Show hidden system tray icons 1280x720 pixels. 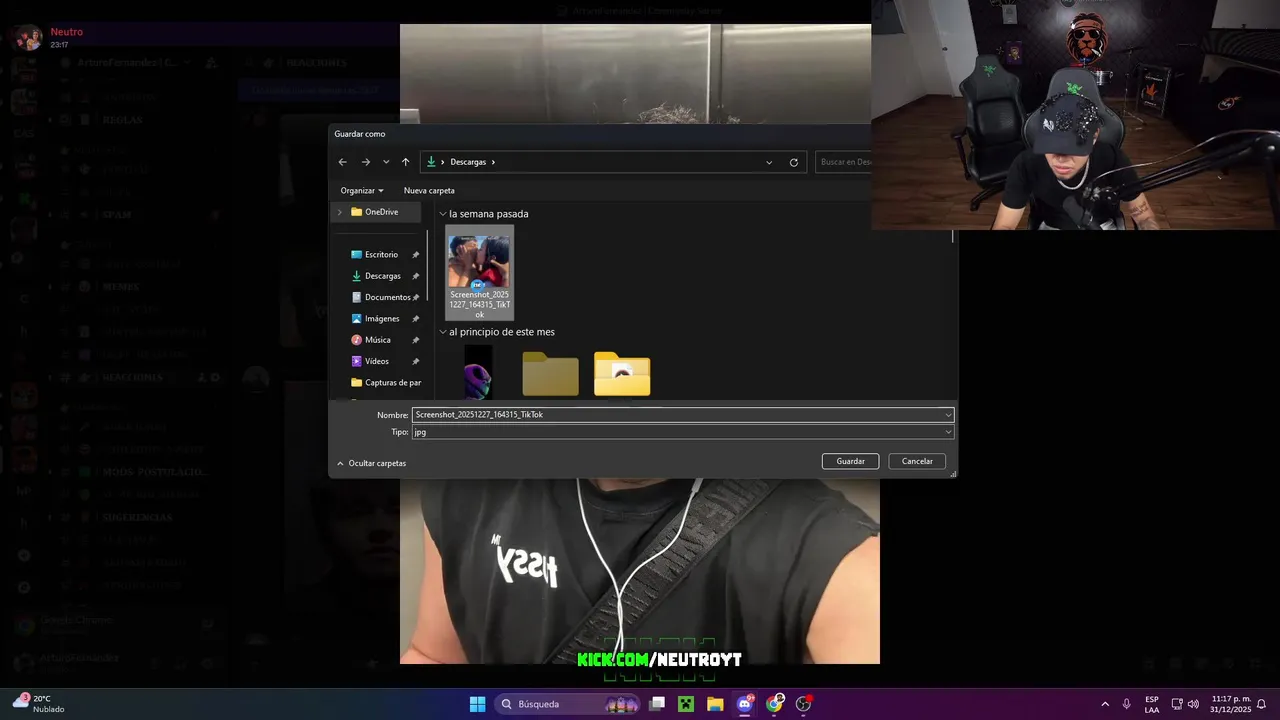(x=1105, y=704)
